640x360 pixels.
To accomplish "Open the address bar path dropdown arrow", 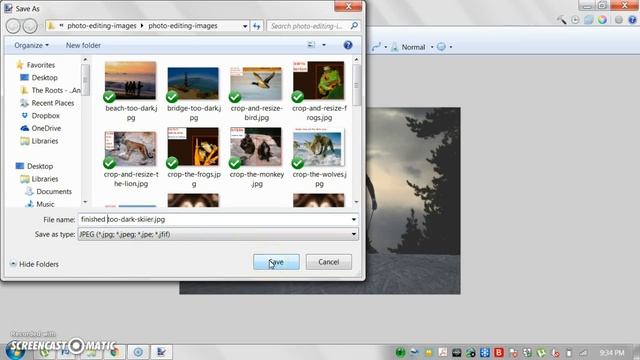I will coord(245,26).
